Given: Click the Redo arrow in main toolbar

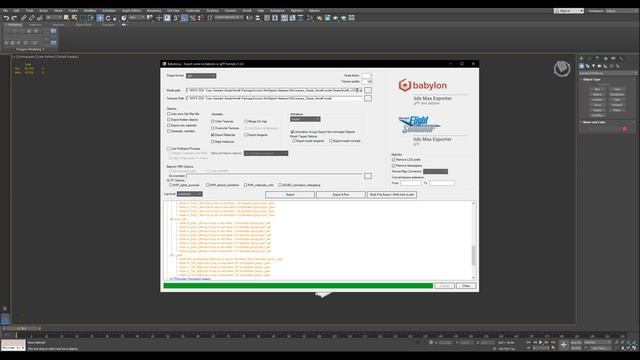Looking at the screenshot, I should 14,18.
